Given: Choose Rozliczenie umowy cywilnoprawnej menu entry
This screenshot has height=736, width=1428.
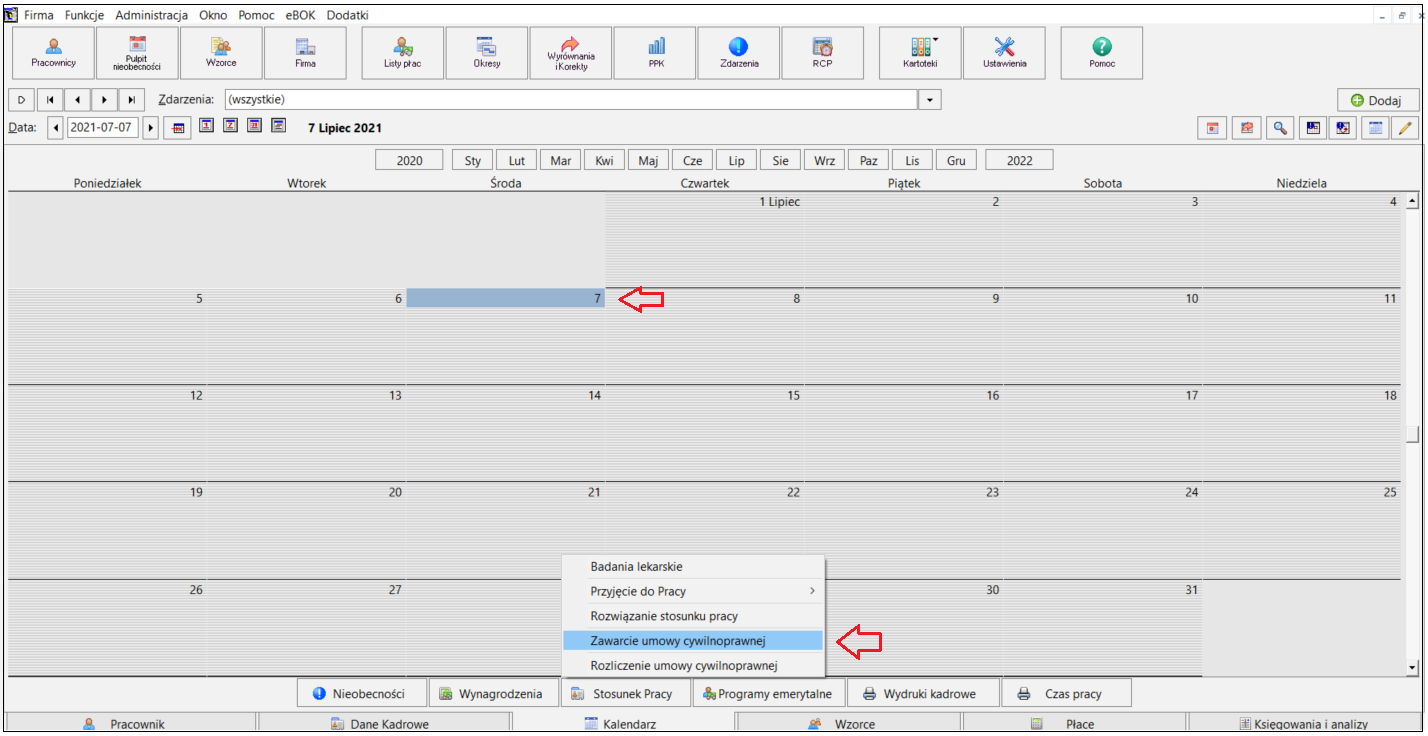Looking at the screenshot, I should click(x=693, y=665).
